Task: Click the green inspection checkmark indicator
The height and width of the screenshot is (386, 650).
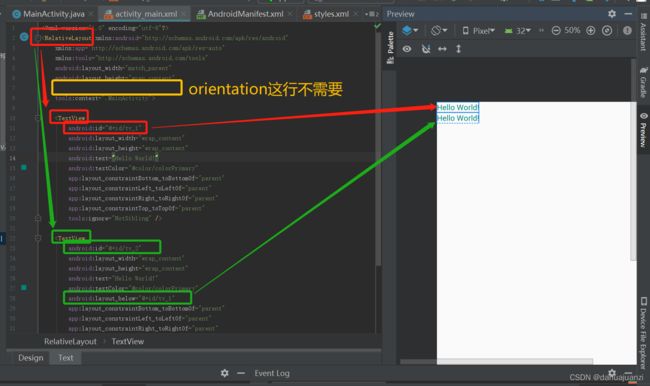Action: (377, 26)
